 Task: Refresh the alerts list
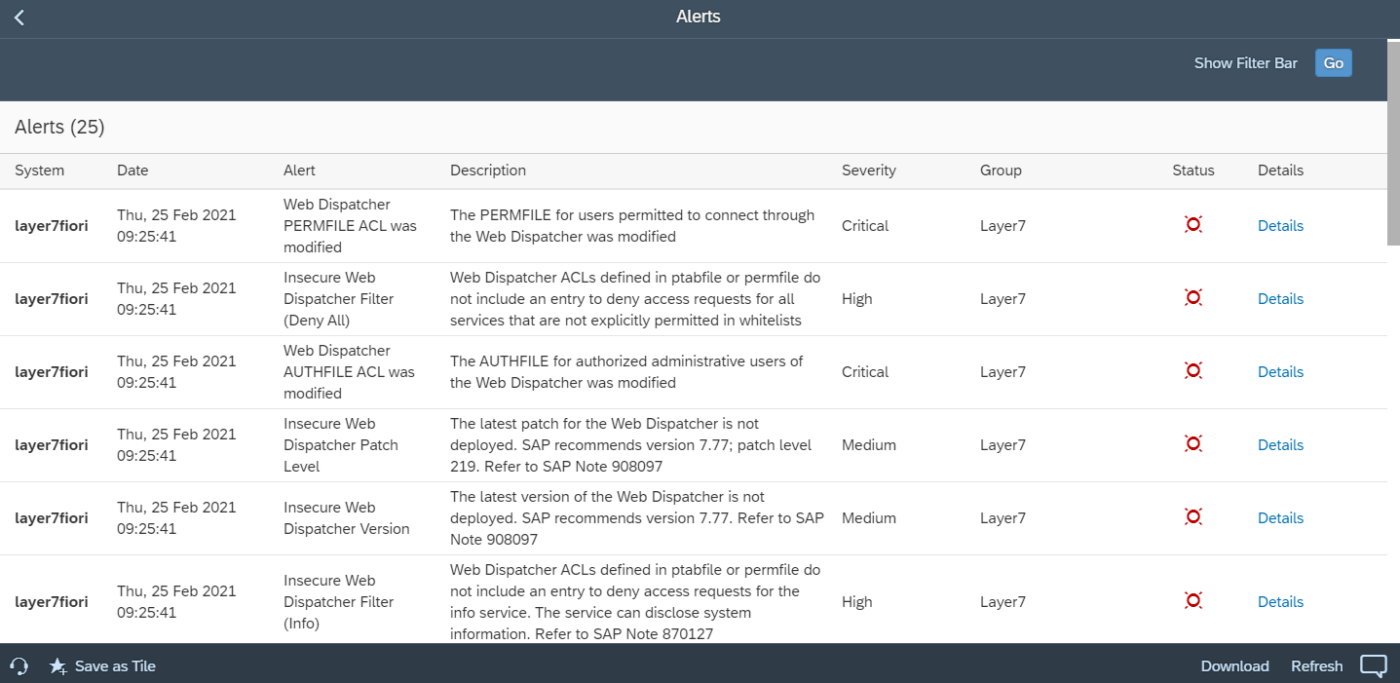tap(1317, 666)
